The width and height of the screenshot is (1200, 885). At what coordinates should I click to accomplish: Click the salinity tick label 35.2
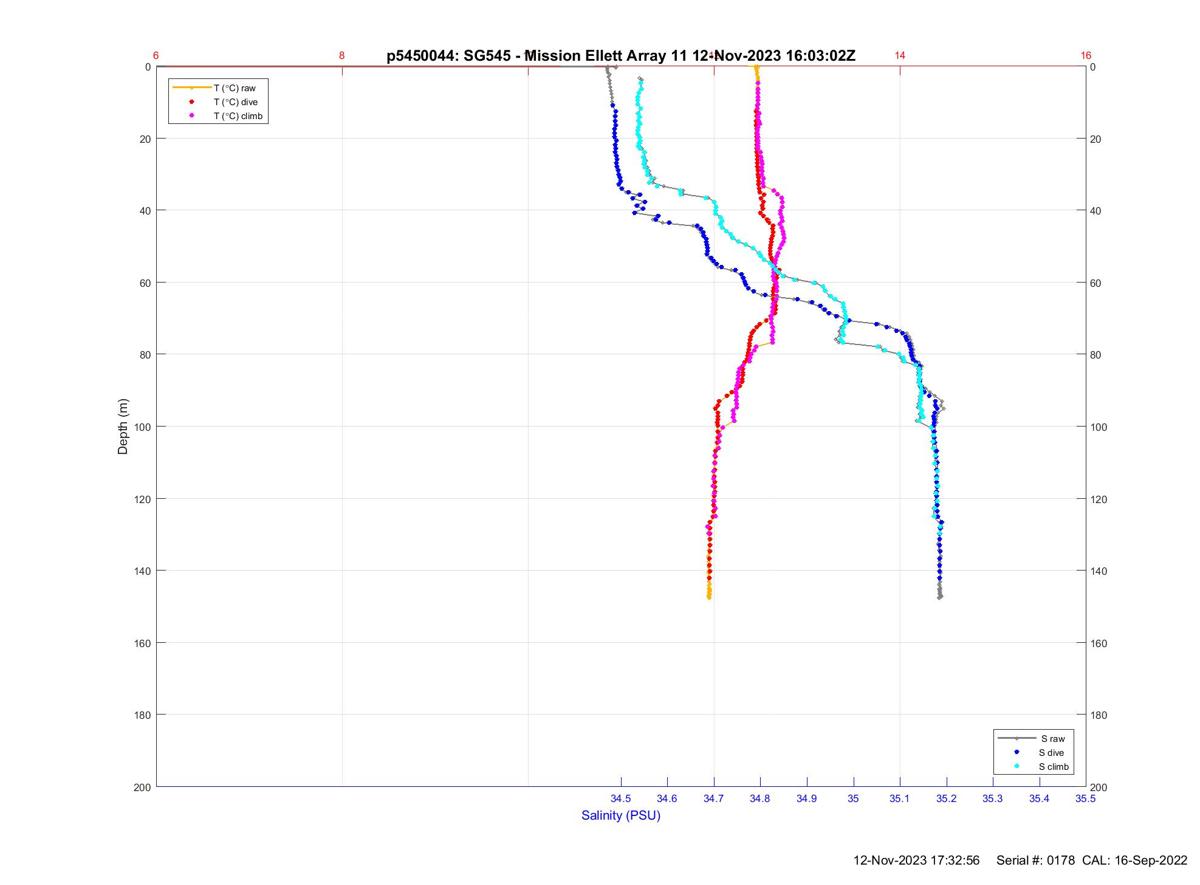click(946, 799)
